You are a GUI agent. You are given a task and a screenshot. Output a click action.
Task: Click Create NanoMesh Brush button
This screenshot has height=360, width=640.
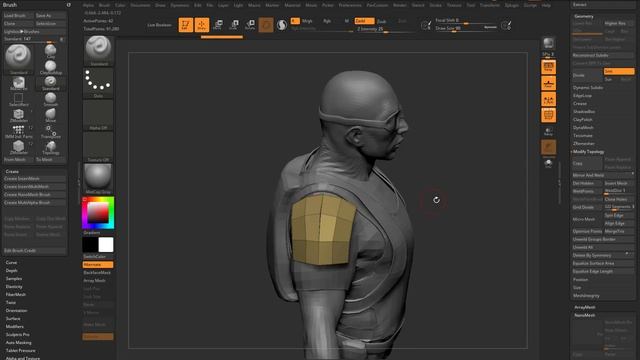[x=34, y=195]
